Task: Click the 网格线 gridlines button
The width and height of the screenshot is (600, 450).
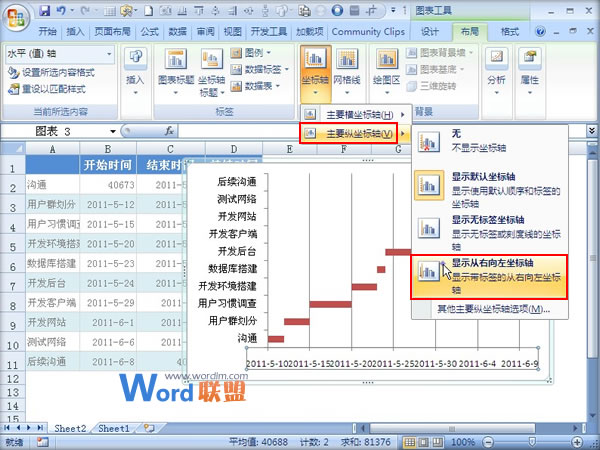Action: point(347,71)
